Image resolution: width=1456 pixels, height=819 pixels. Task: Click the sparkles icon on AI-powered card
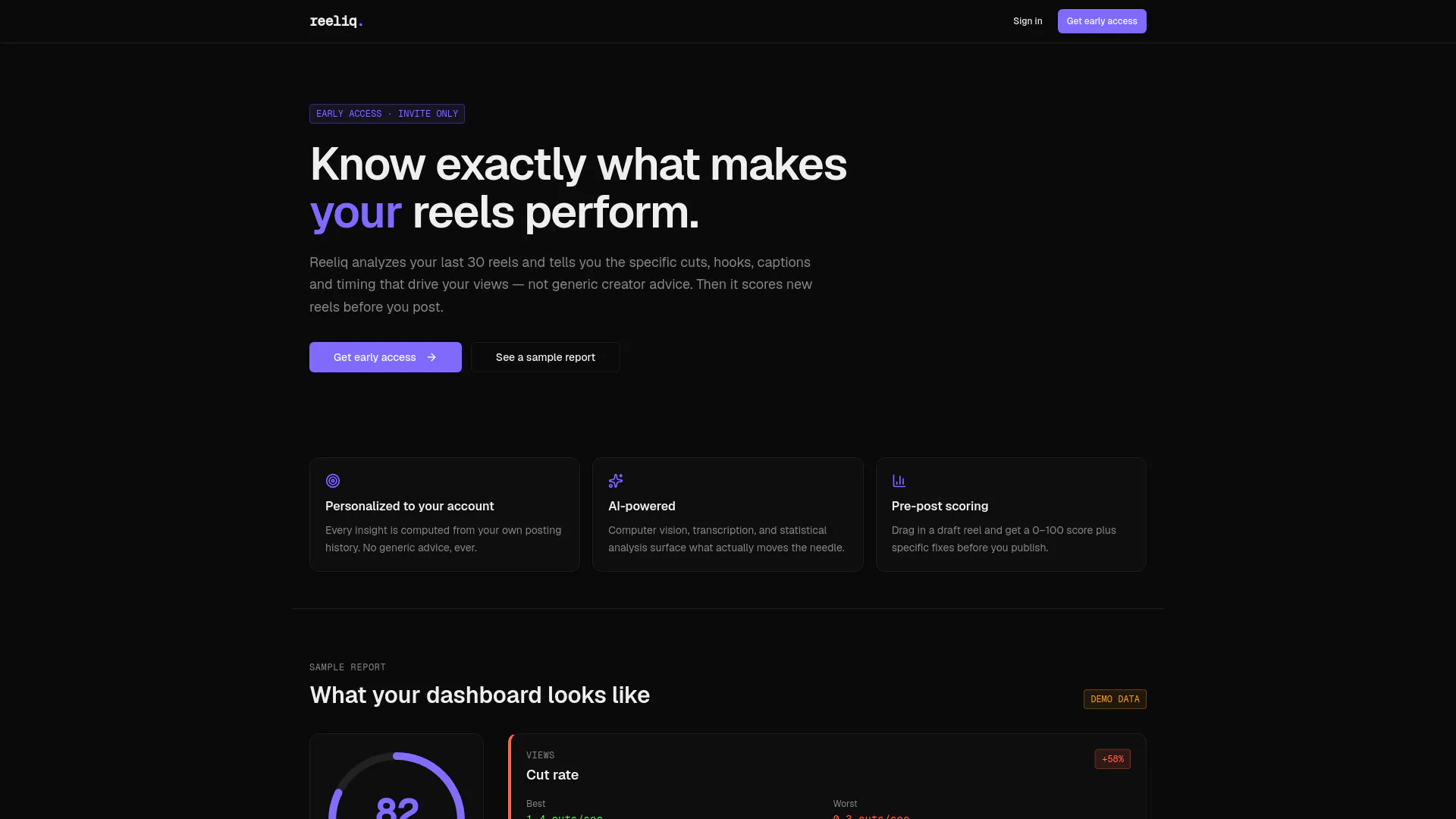[x=616, y=481]
